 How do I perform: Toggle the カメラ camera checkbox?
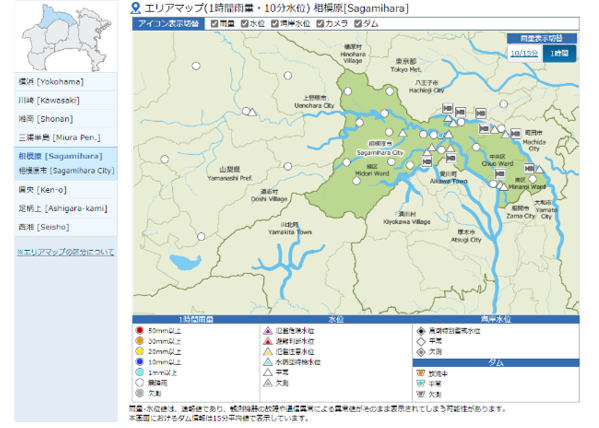point(320,24)
